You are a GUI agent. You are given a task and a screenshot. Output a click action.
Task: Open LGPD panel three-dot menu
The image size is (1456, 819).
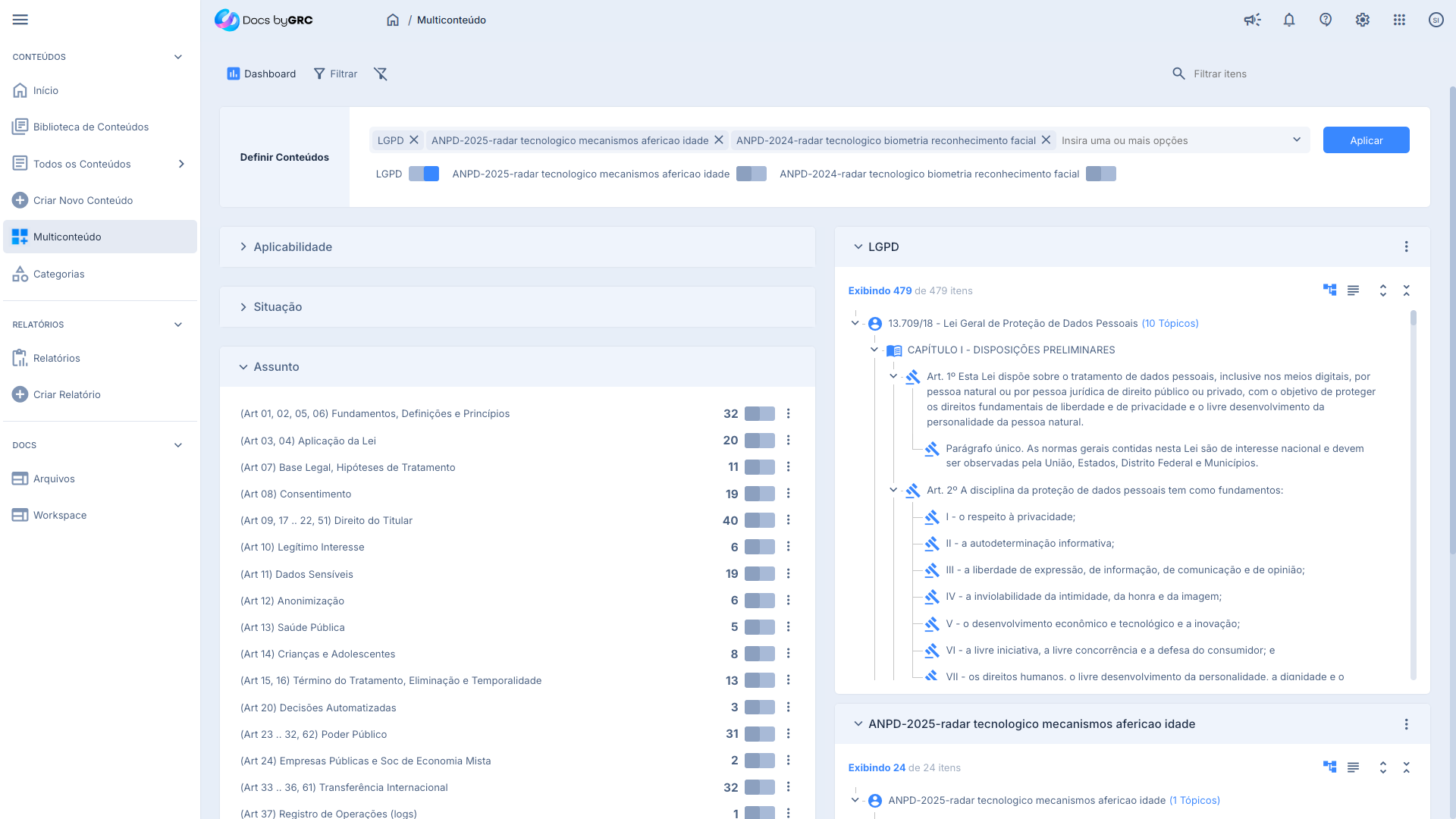1406,247
